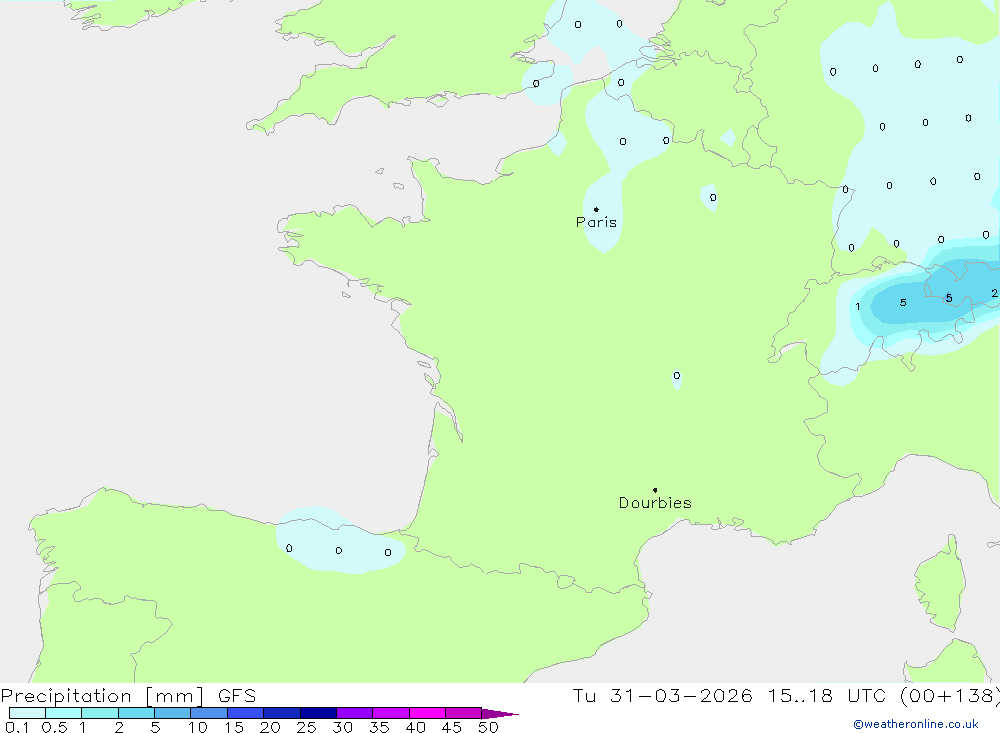Click the '50' legend scale label

pyautogui.click(x=489, y=727)
